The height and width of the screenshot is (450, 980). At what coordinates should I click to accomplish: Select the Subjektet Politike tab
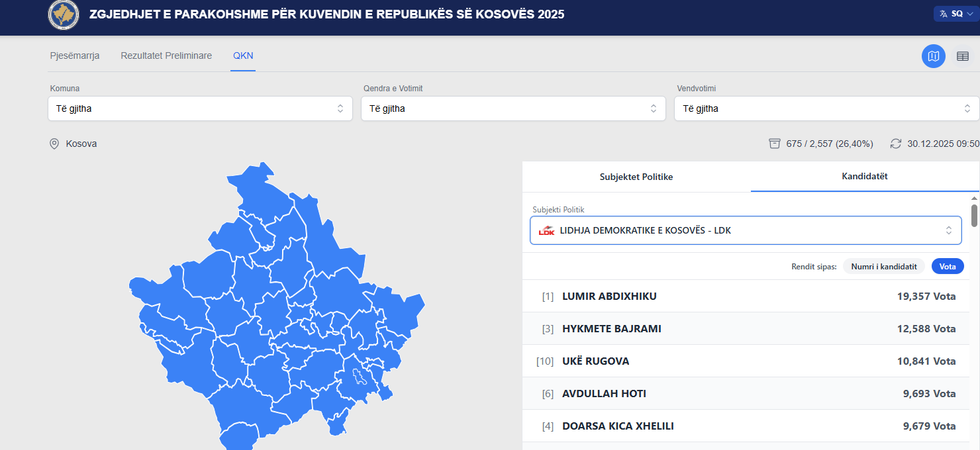(636, 176)
